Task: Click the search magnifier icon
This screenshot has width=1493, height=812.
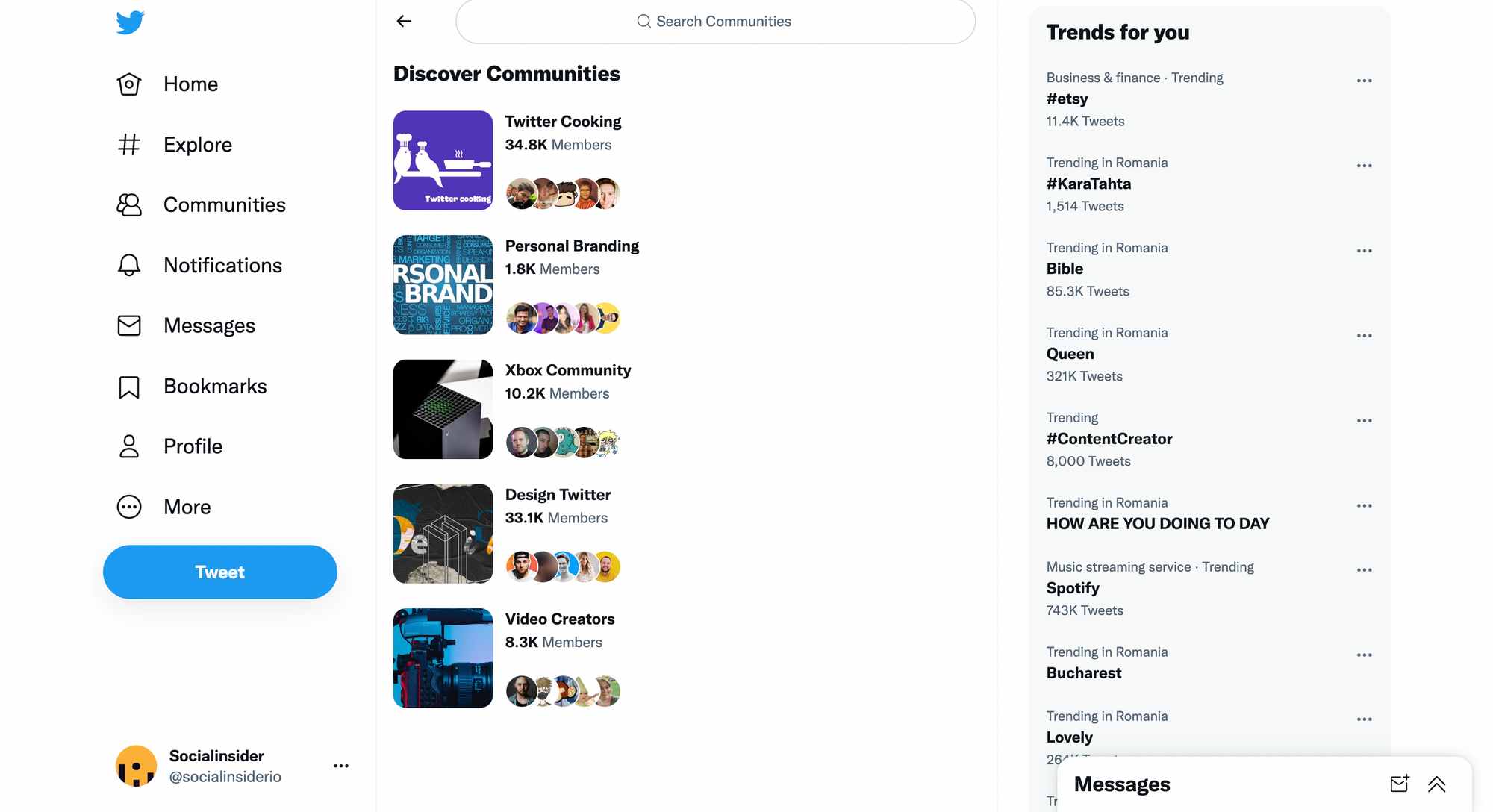Action: click(x=643, y=22)
